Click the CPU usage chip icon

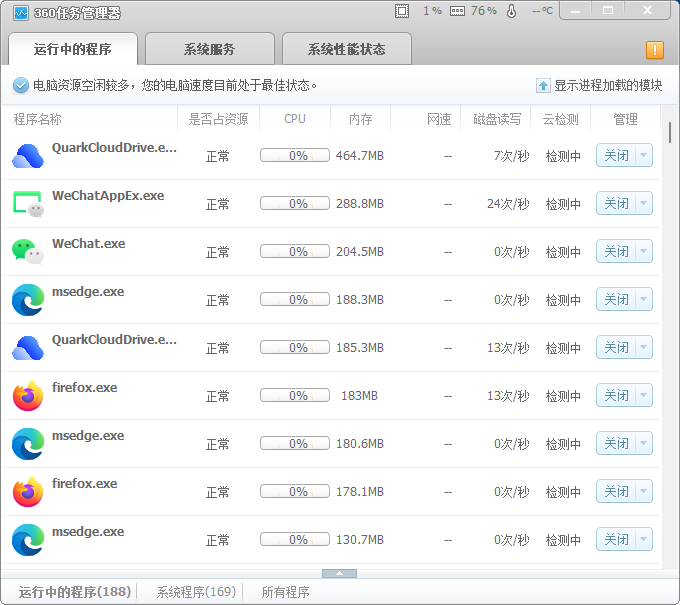[402, 11]
